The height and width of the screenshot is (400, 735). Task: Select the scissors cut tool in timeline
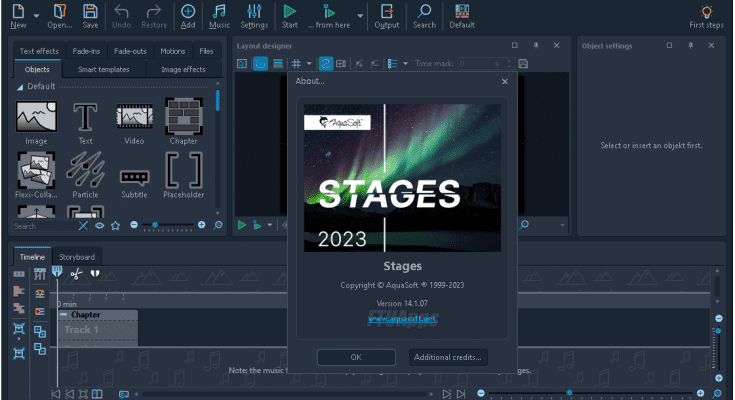tap(76, 273)
